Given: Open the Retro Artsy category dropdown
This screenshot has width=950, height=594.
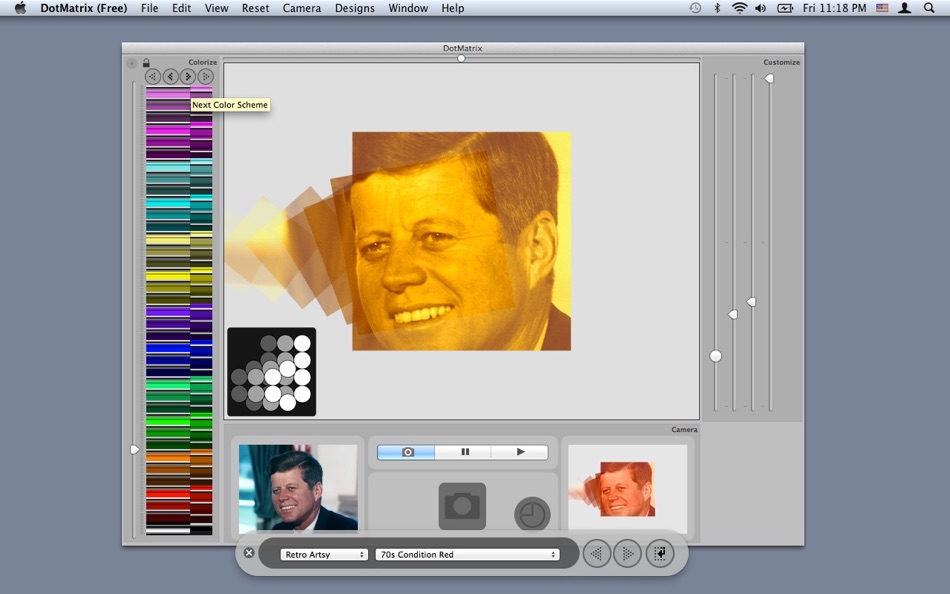Looking at the screenshot, I should click(324, 555).
